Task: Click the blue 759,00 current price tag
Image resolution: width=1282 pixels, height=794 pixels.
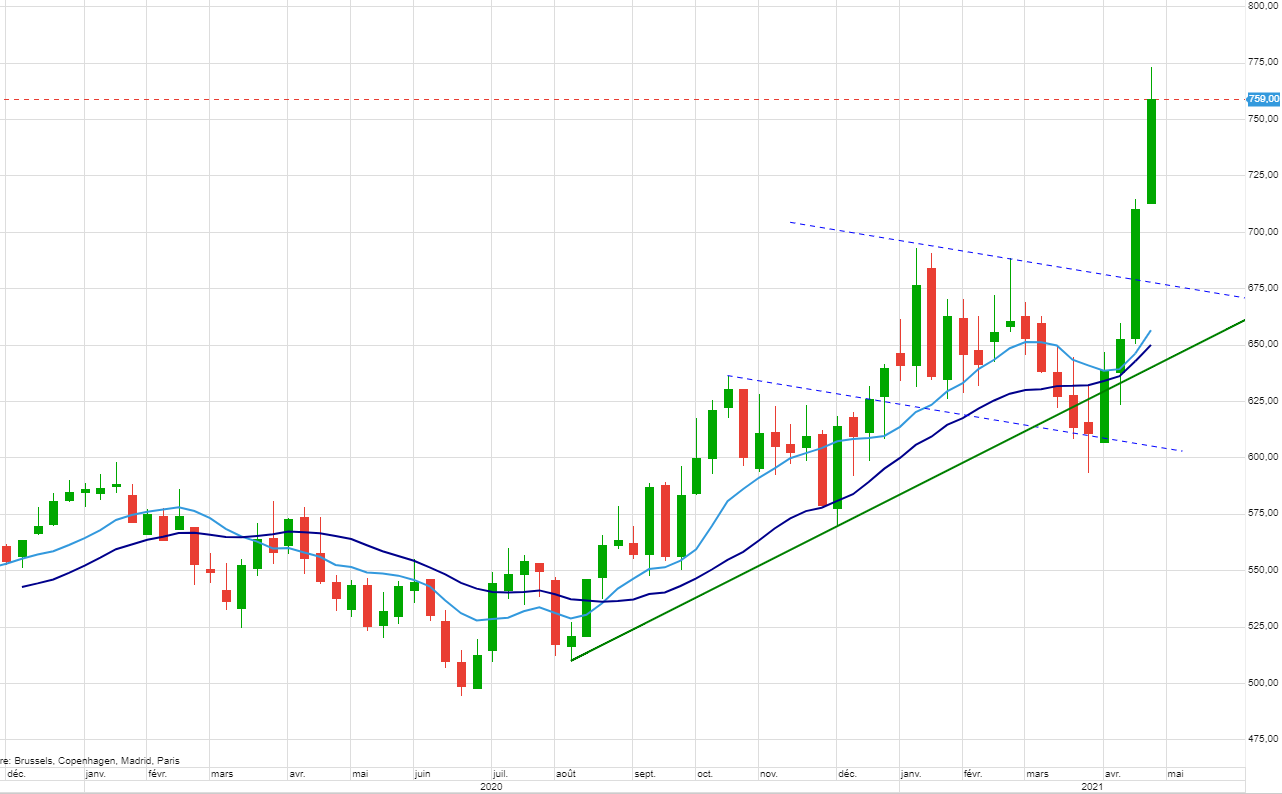Action: [x=1263, y=99]
